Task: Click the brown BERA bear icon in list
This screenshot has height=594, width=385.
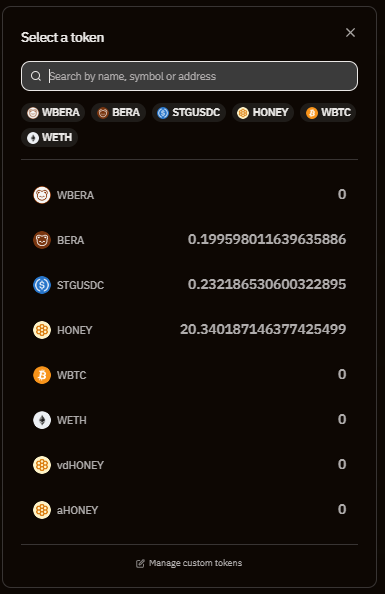Action: coord(42,240)
